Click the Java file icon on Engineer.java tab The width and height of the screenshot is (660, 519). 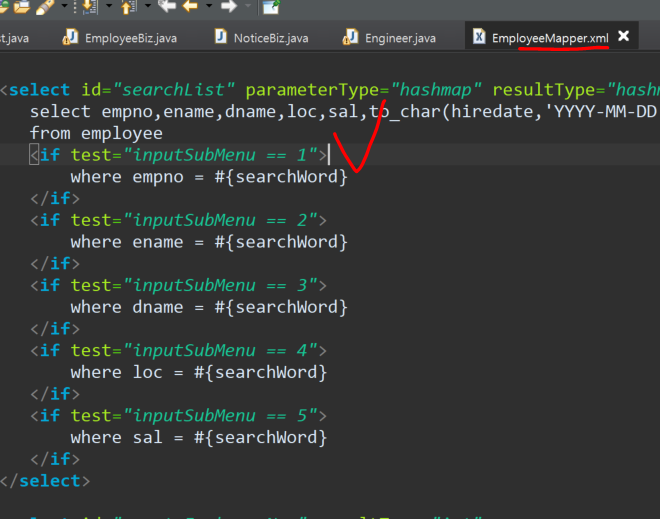pos(350,37)
